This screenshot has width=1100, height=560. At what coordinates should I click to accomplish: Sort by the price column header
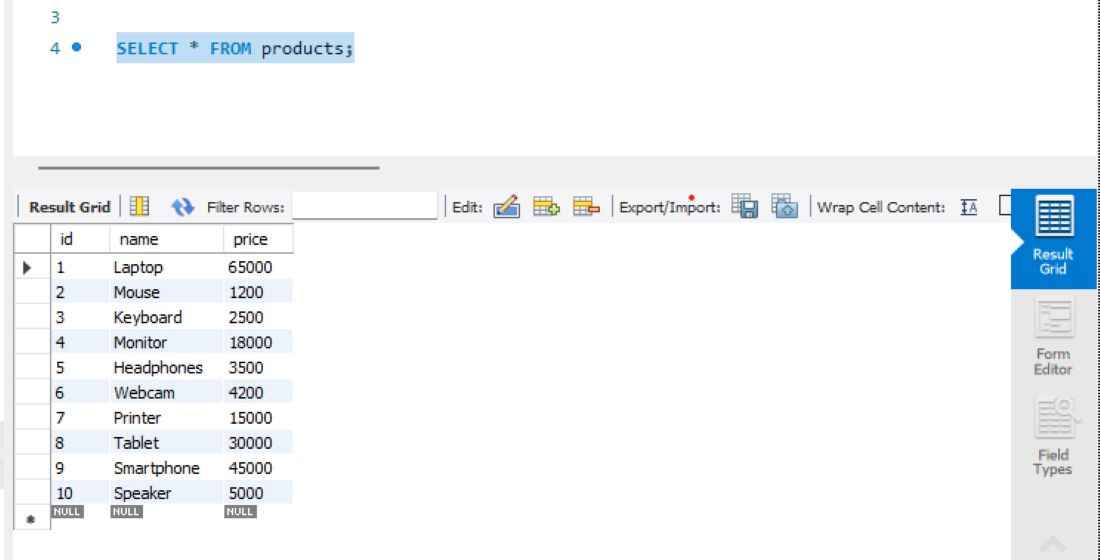pos(257,239)
